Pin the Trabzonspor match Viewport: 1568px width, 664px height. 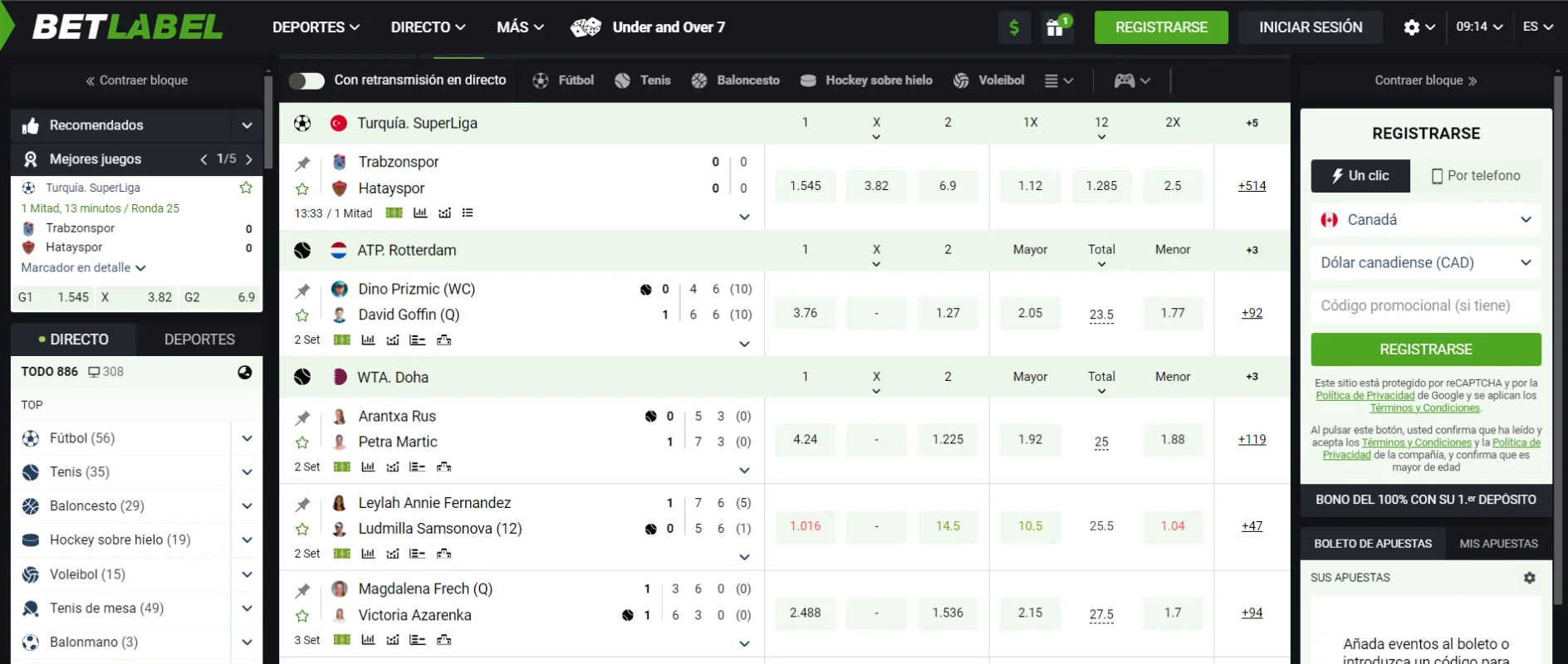pyautogui.click(x=302, y=164)
